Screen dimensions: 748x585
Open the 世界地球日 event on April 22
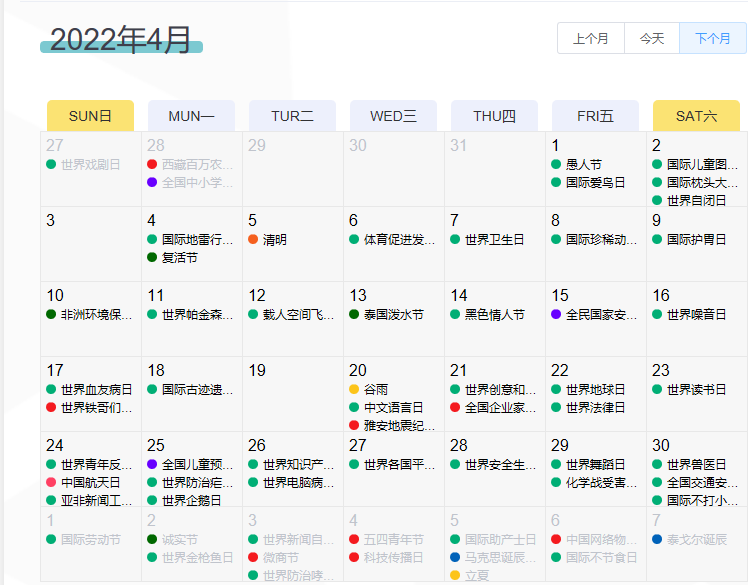(595, 389)
